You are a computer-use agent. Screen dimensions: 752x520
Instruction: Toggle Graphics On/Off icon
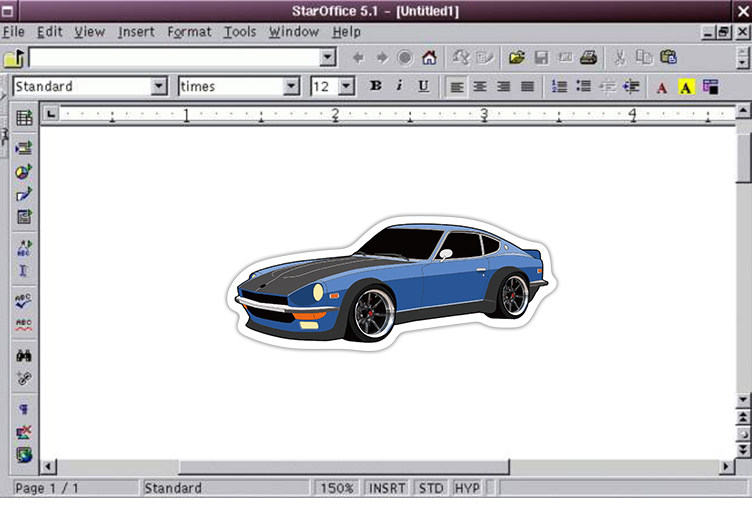pyautogui.click(x=24, y=432)
